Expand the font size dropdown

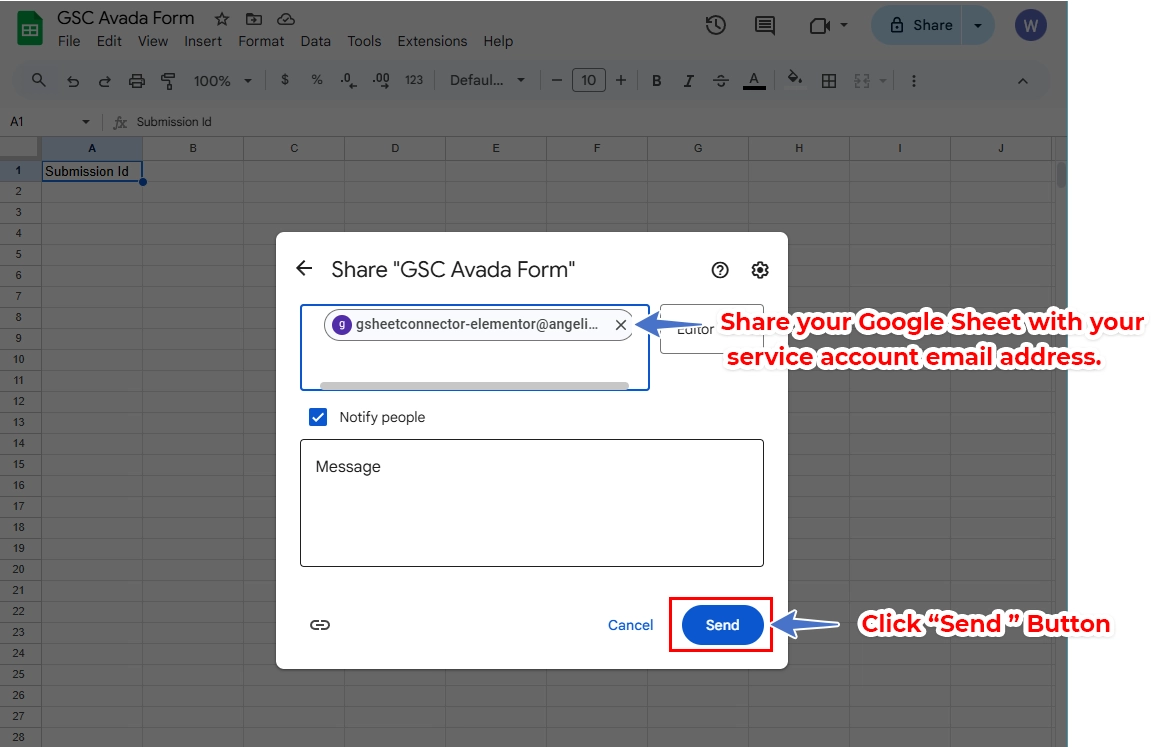tap(588, 80)
